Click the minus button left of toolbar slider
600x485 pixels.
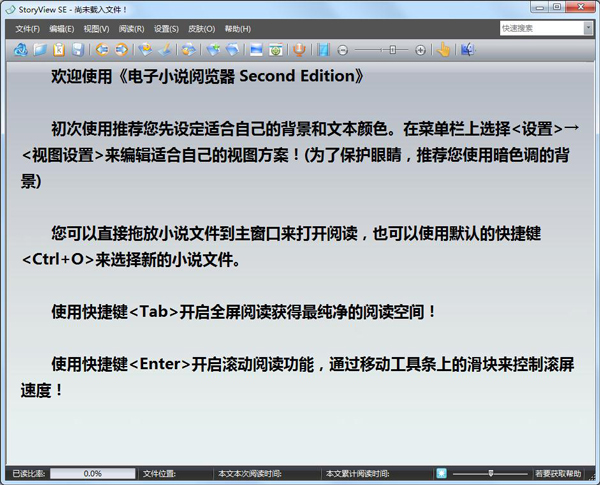coord(343,50)
